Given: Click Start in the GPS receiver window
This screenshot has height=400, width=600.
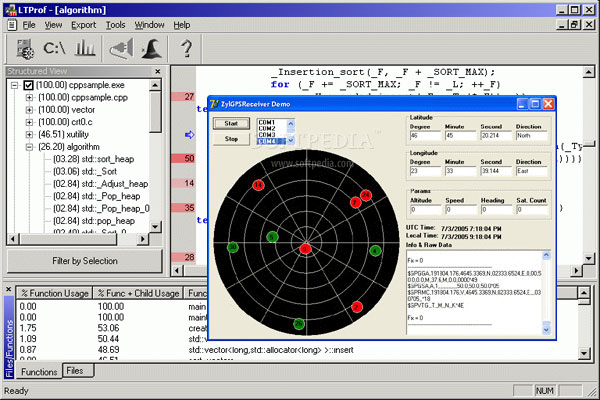Looking at the screenshot, I should point(231,123).
